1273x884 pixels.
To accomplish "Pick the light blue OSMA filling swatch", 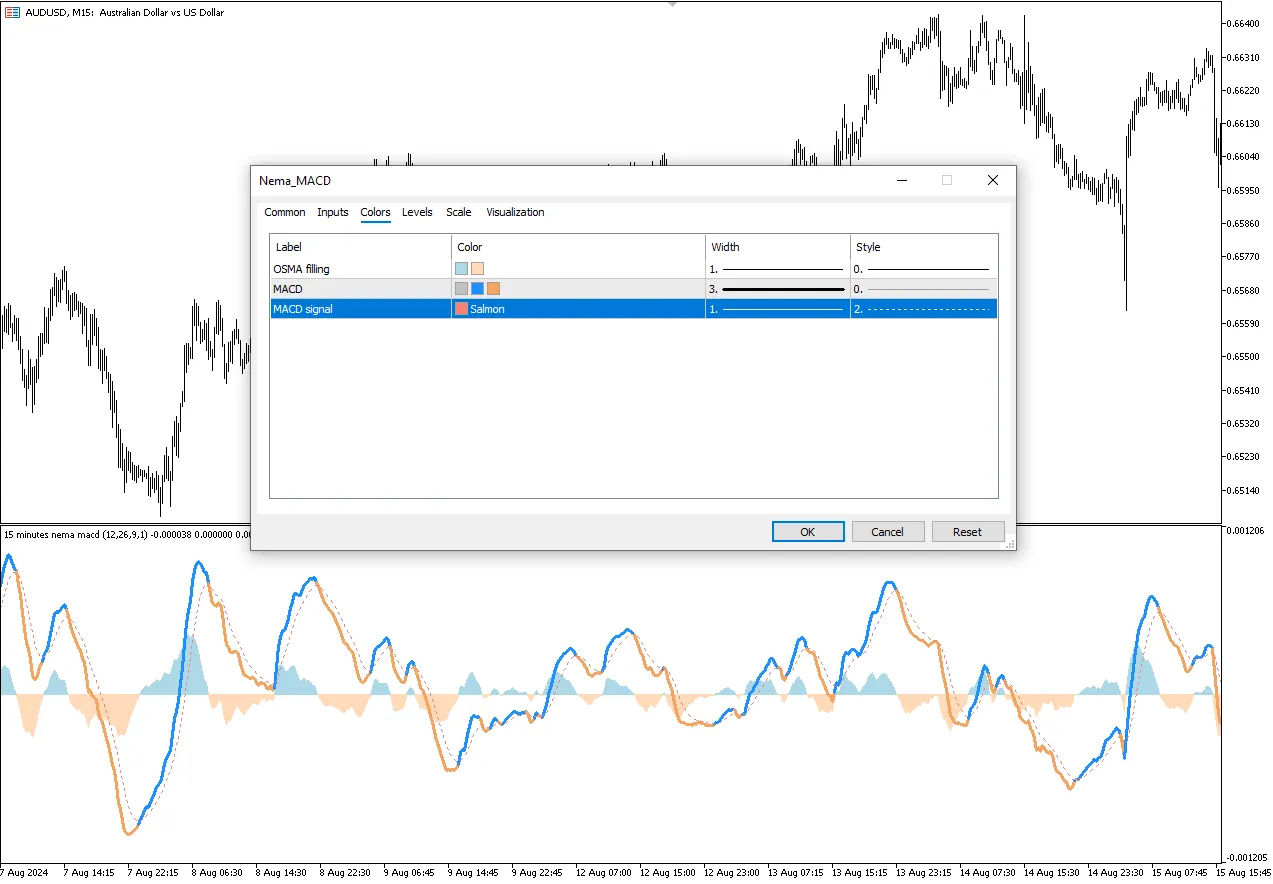I will point(461,269).
